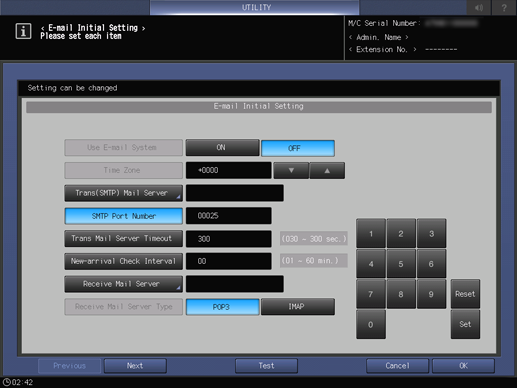This screenshot has width=517, height=388.
Task: Select New-arrival Check Interval setting
Action: pos(123,261)
